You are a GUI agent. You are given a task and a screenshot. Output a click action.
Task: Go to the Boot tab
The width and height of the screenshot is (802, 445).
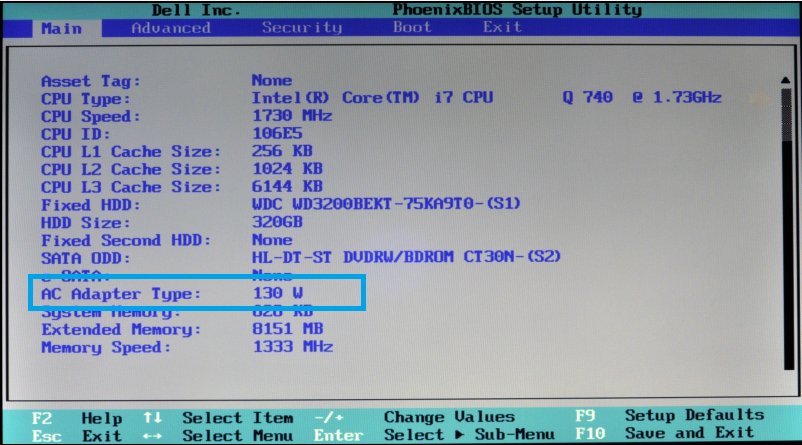(x=412, y=27)
